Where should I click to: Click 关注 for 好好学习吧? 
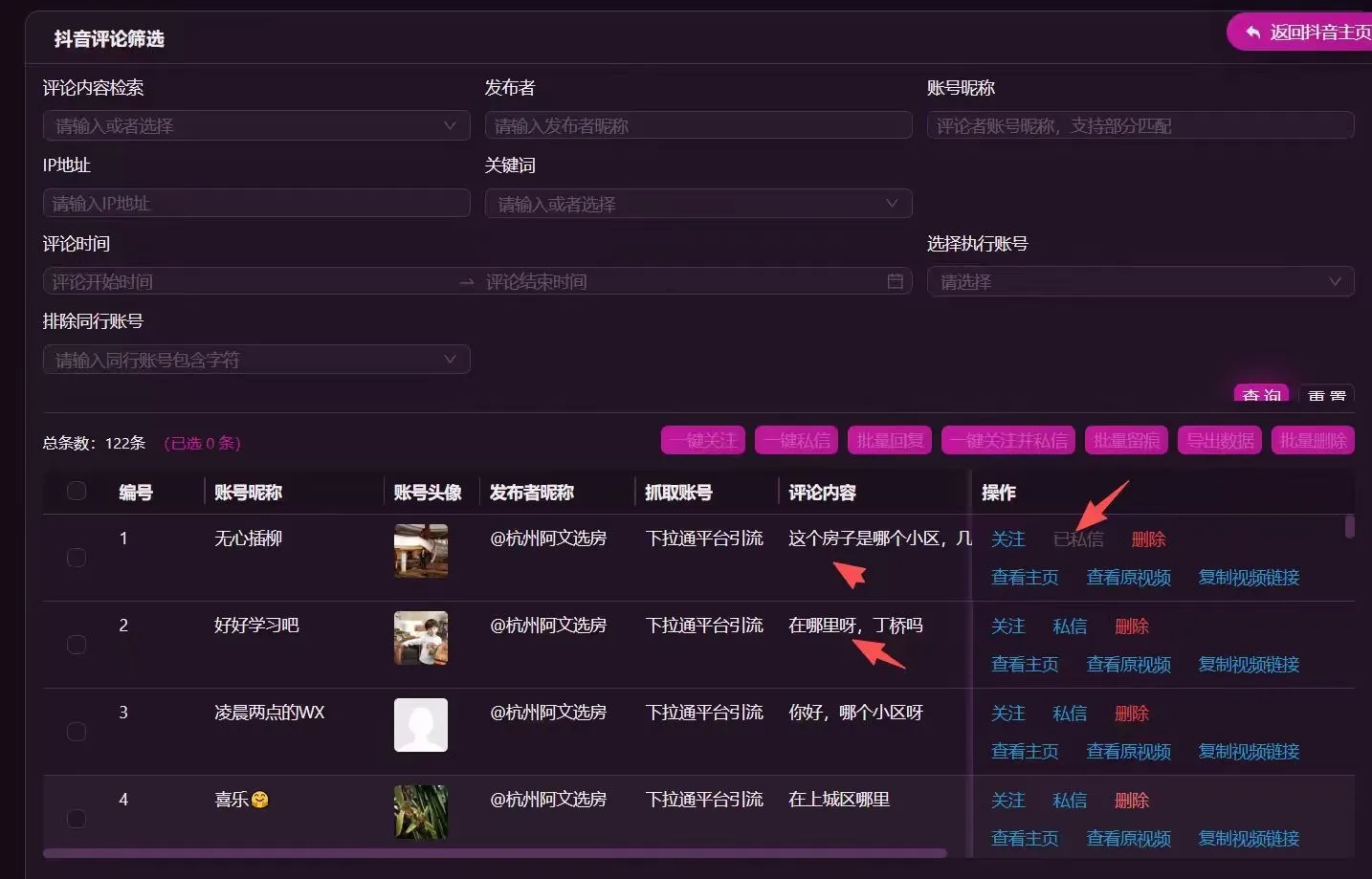(x=1008, y=626)
